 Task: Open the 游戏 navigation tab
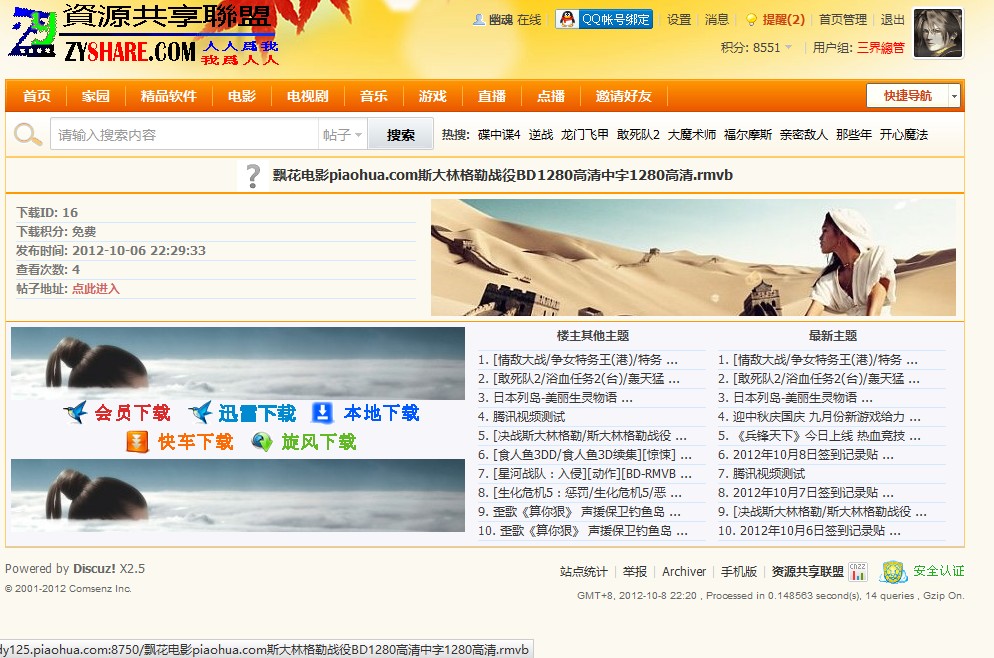pos(432,96)
